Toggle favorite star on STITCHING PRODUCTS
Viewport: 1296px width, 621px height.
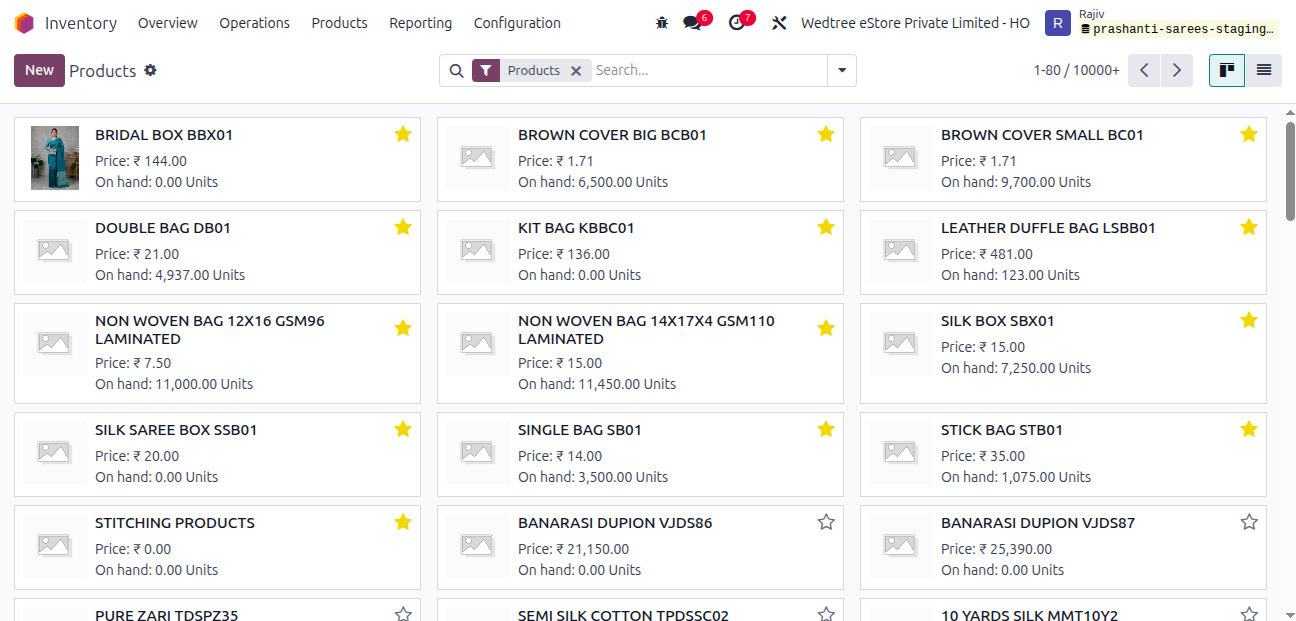pyautogui.click(x=403, y=522)
